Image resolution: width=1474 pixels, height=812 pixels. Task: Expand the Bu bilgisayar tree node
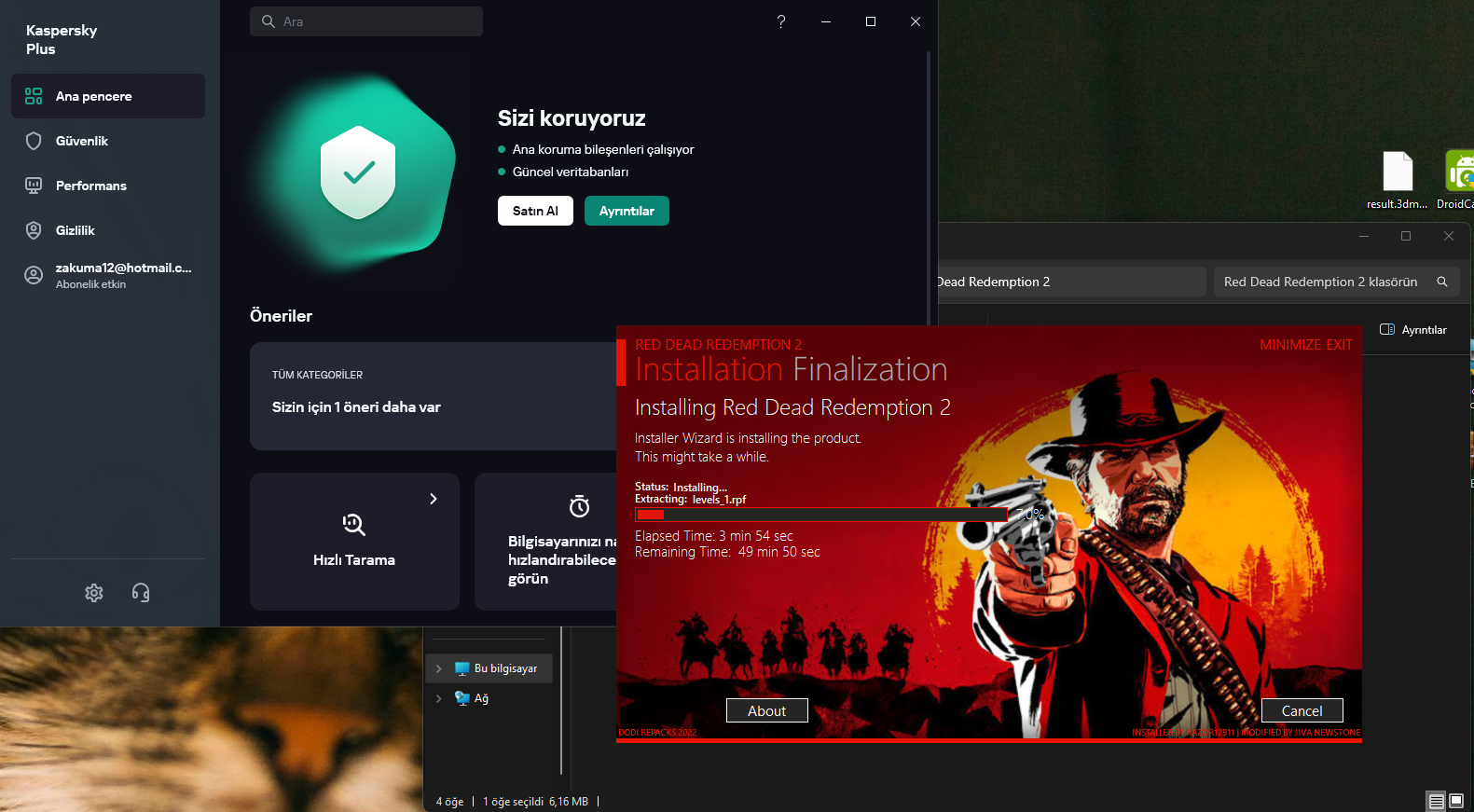click(x=439, y=668)
